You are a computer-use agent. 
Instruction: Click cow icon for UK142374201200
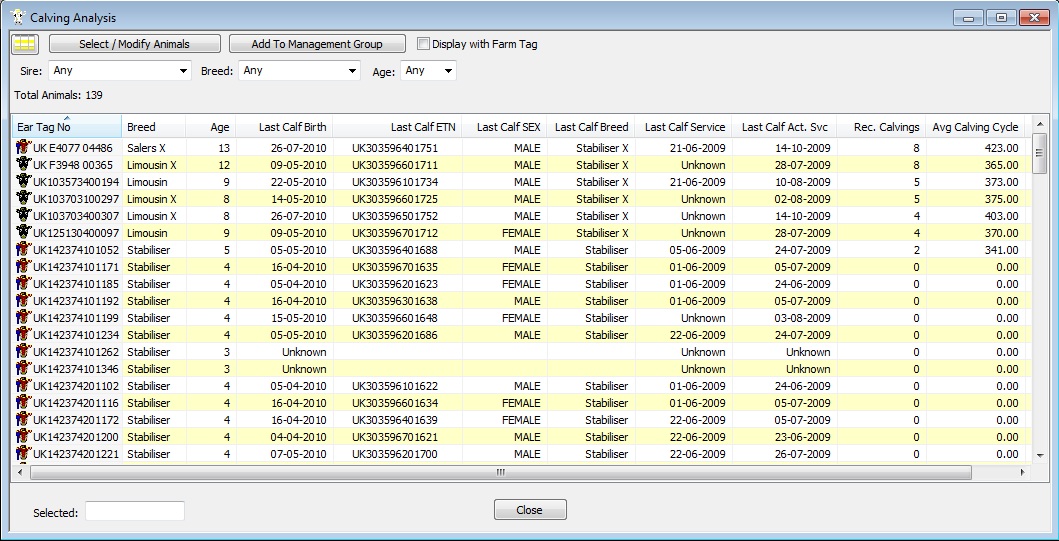pos(24,437)
